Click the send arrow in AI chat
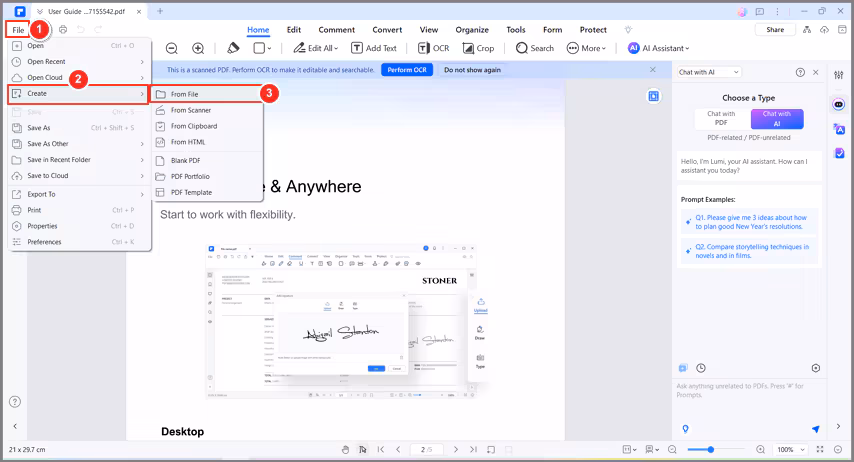The image size is (854, 462). click(x=815, y=429)
